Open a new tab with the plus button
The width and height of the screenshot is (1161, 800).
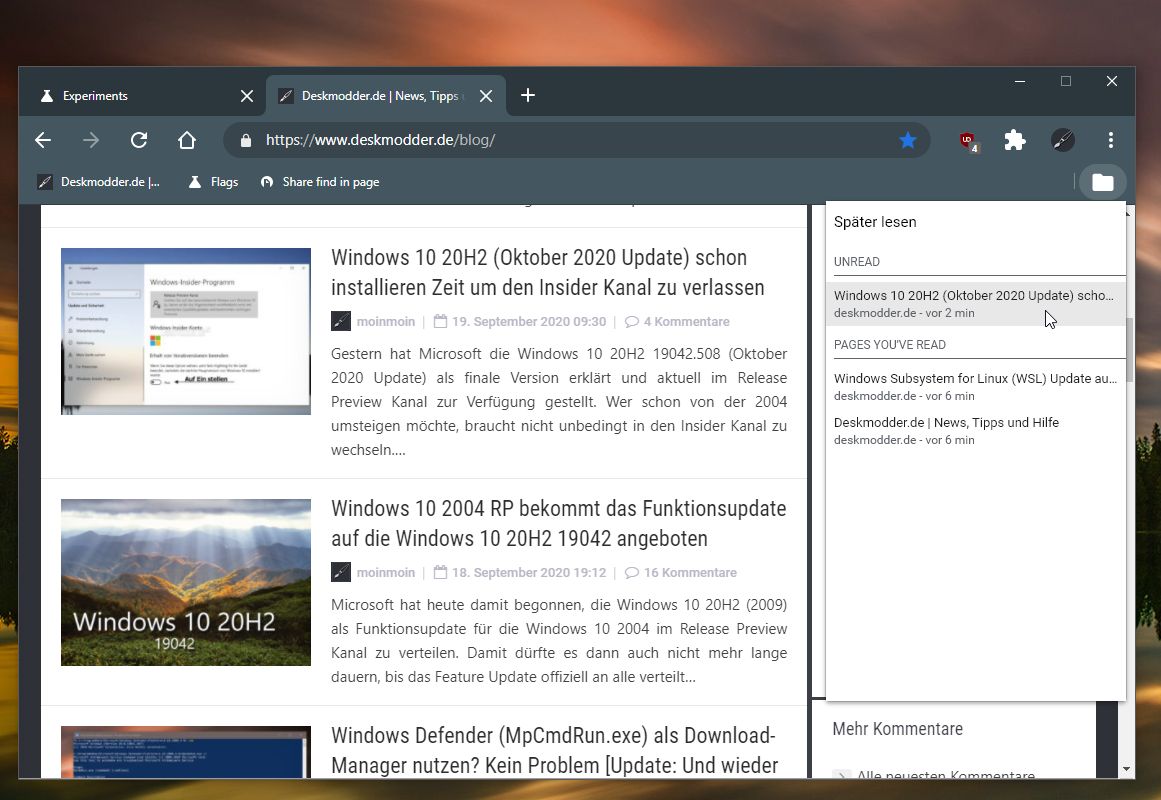point(528,96)
